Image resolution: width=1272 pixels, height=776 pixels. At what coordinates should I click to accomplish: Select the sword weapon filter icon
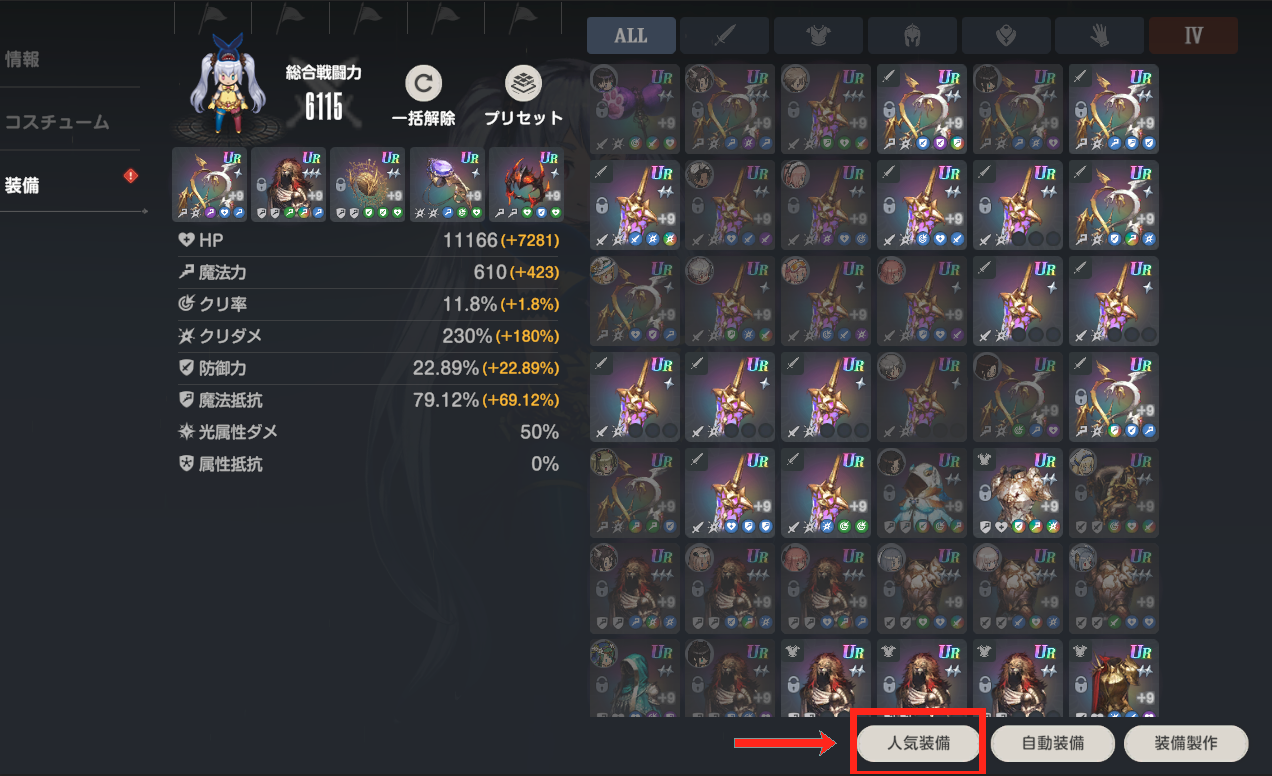(724, 36)
